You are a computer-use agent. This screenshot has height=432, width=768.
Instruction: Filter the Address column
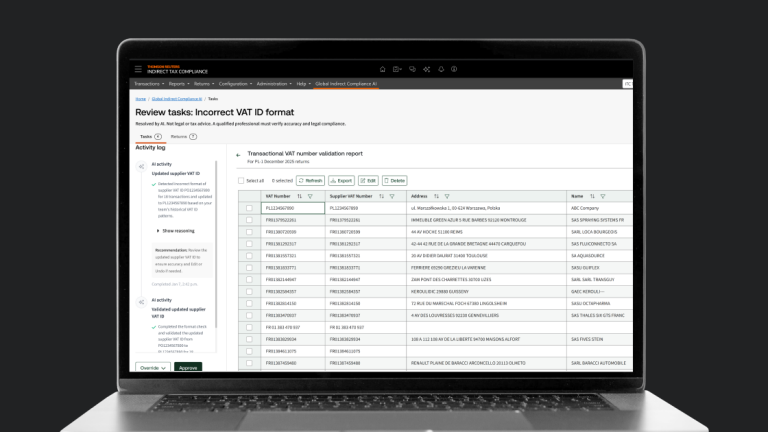click(x=447, y=196)
